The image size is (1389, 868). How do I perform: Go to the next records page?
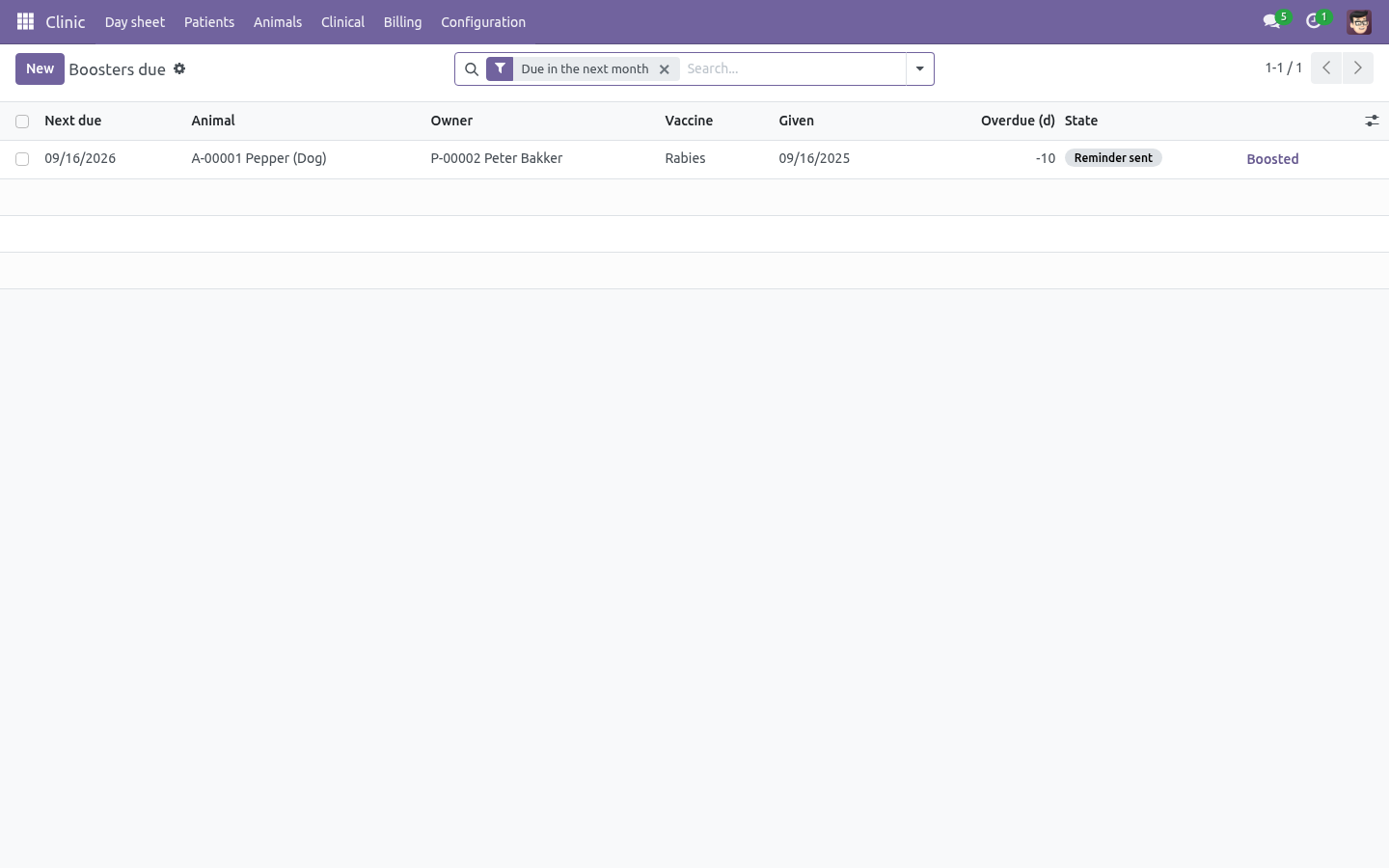(x=1357, y=68)
